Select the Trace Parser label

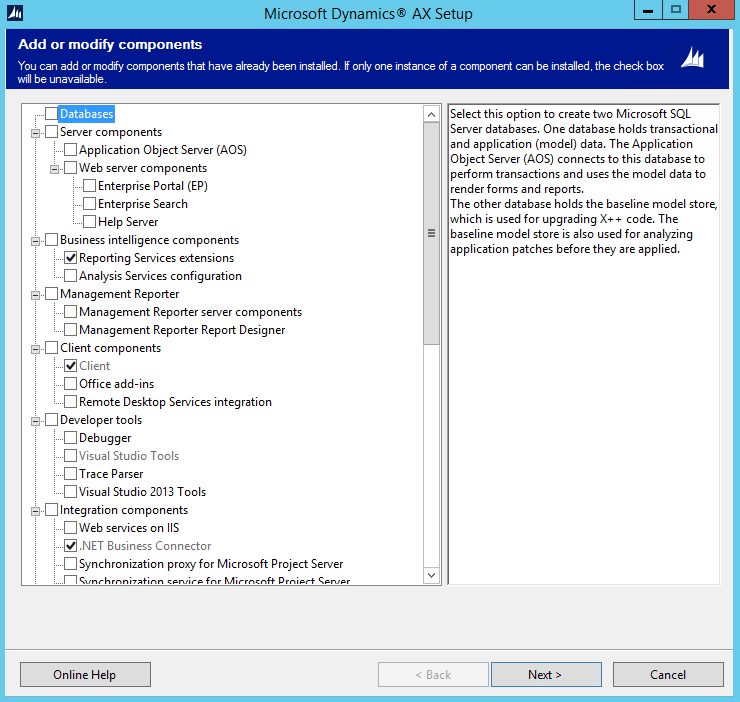111,474
